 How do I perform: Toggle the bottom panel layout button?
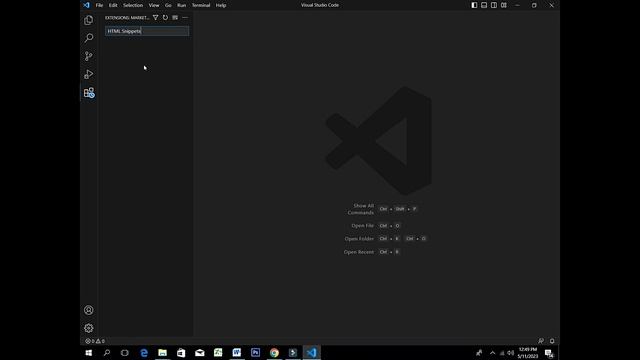pyautogui.click(x=484, y=5)
